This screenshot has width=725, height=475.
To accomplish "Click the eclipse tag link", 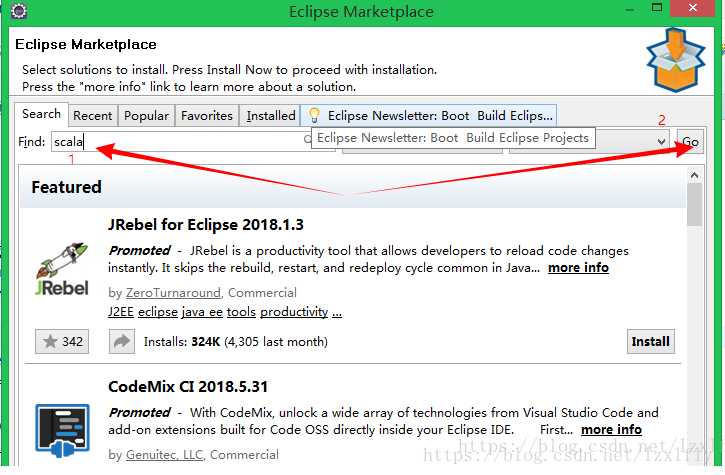I will pyautogui.click(x=158, y=312).
